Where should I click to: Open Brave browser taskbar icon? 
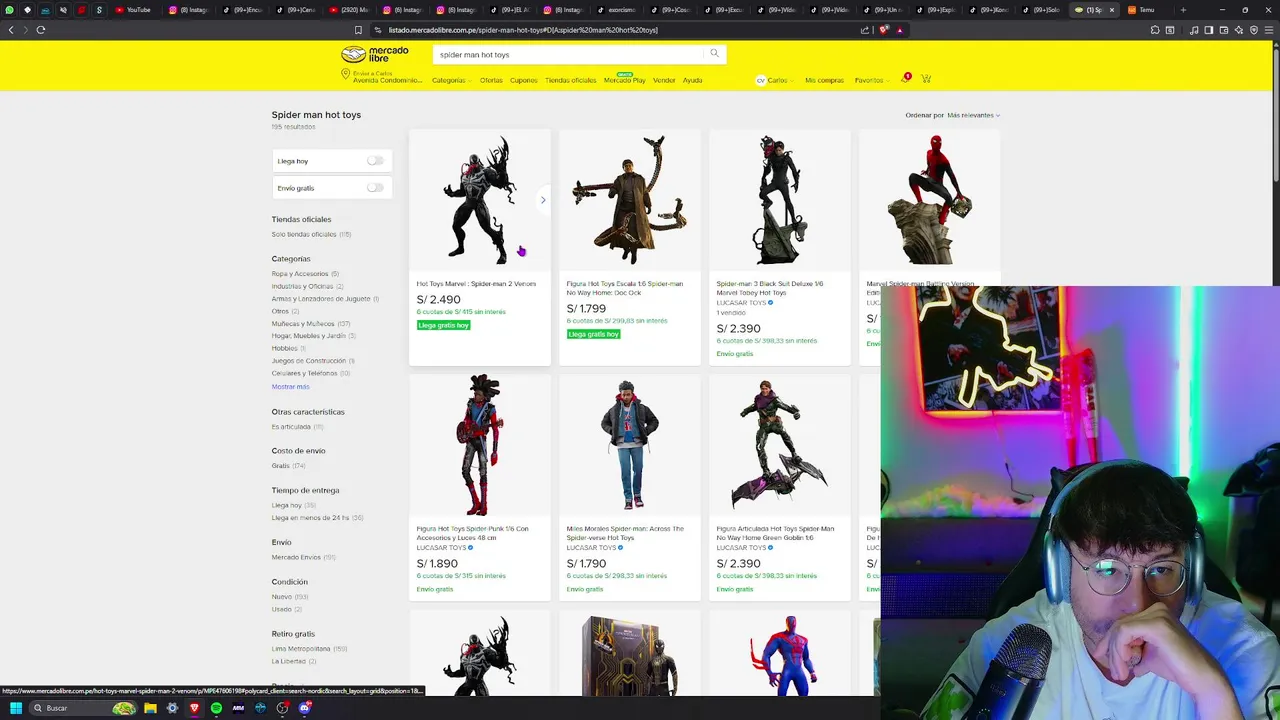(x=194, y=708)
